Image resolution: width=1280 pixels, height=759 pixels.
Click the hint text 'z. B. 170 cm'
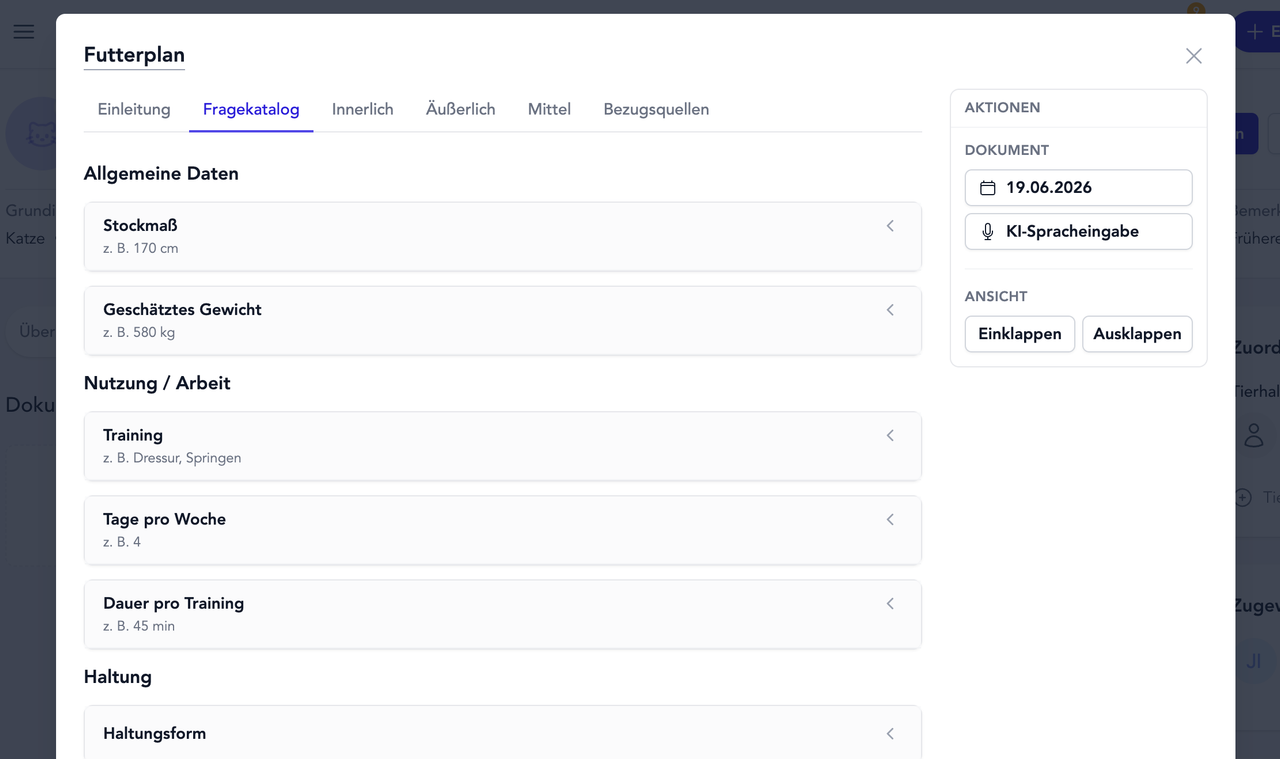(141, 249)
